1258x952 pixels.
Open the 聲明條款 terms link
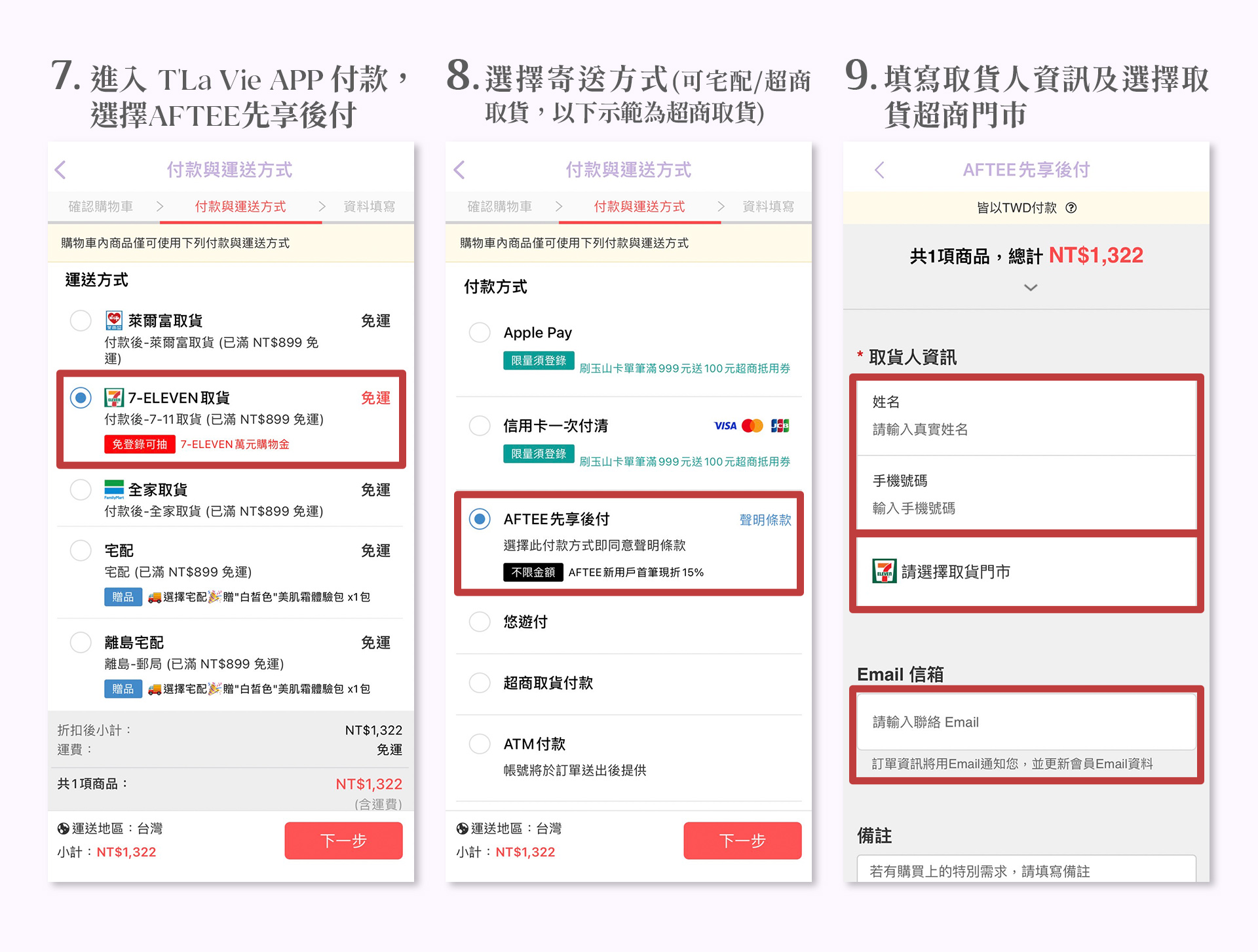click(x=765, y=519)
